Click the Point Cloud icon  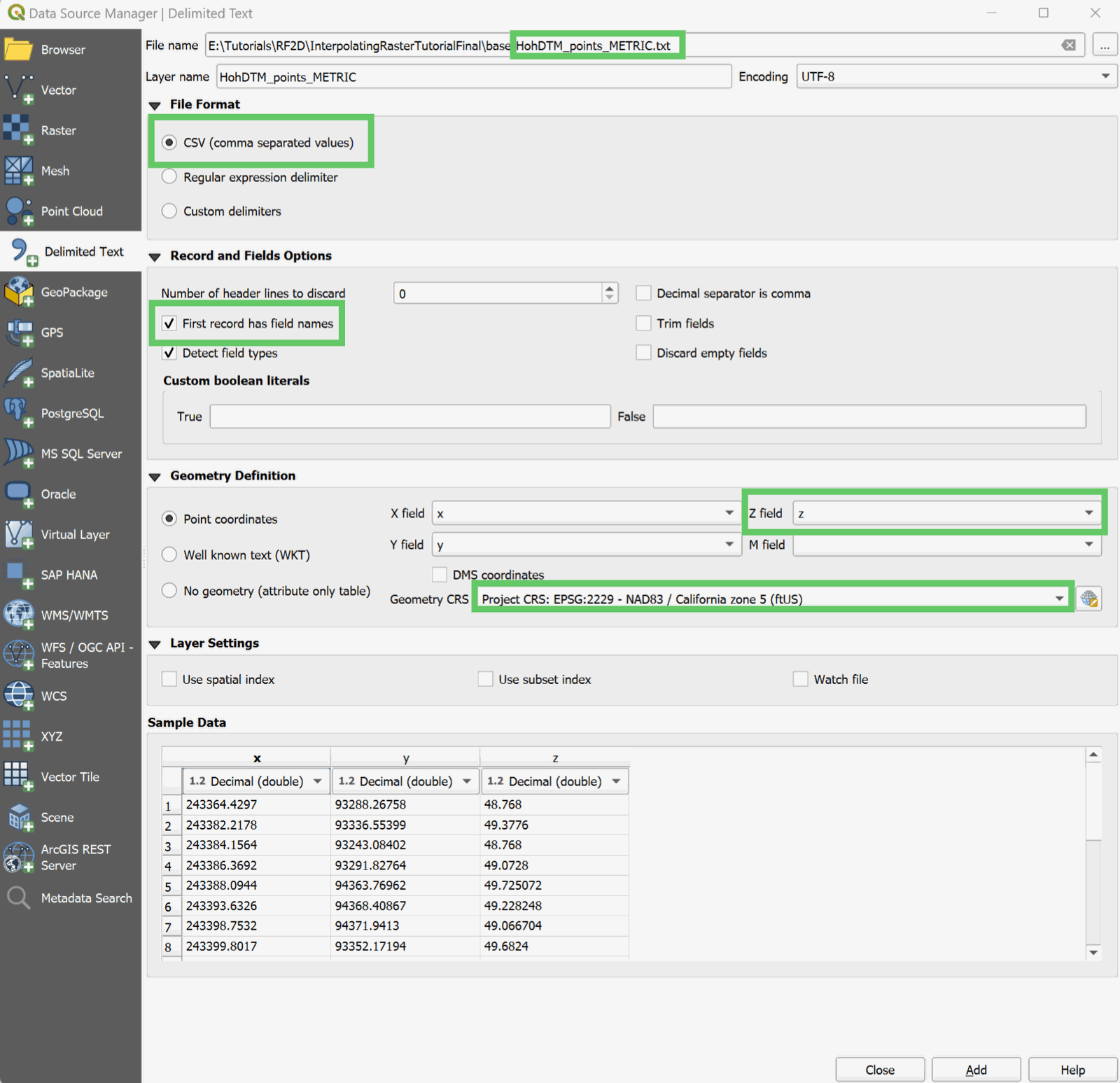tap(19, 211)
